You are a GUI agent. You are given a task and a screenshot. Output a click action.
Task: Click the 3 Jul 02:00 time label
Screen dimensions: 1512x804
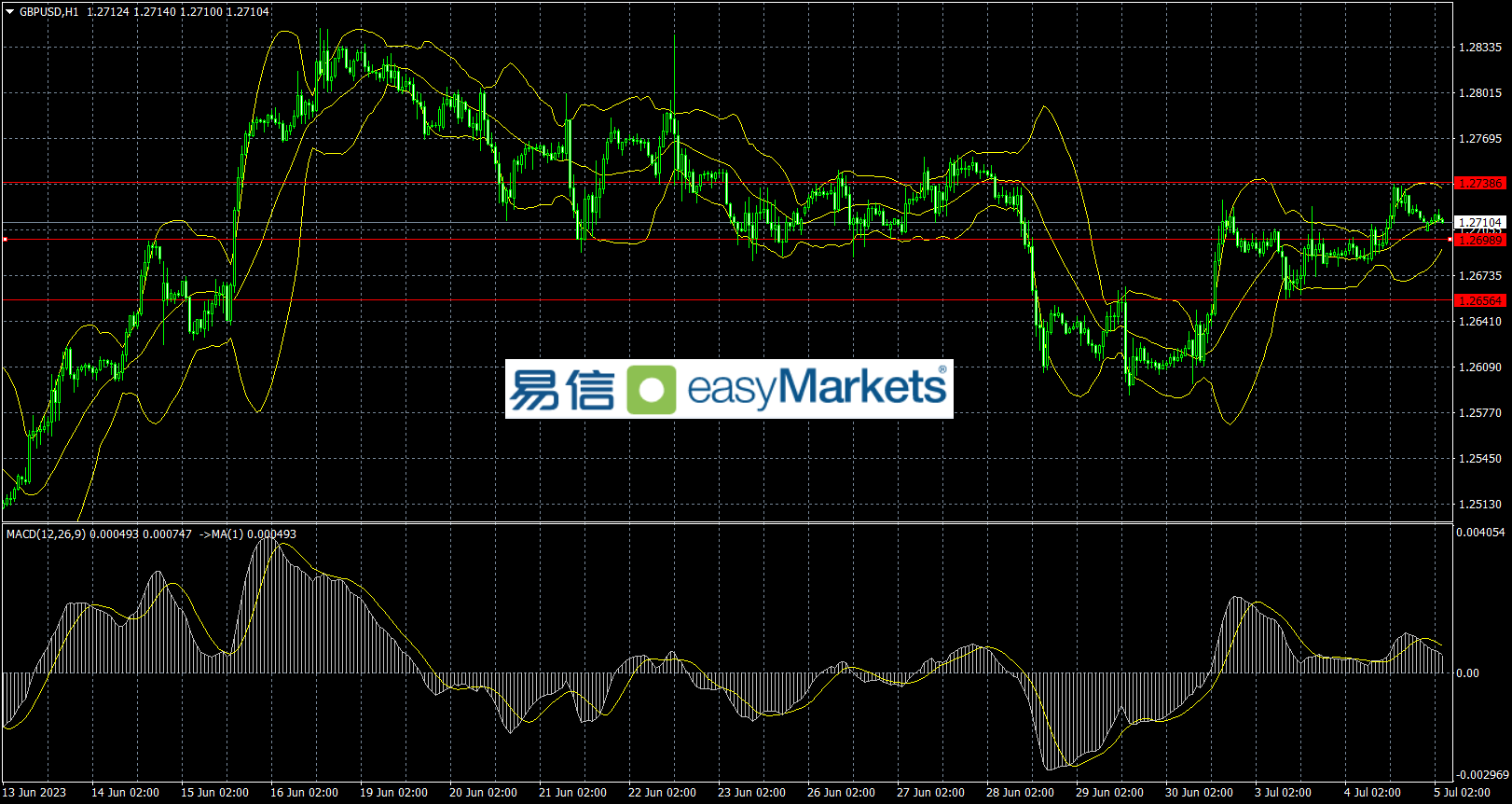(x=1283, y=793)
